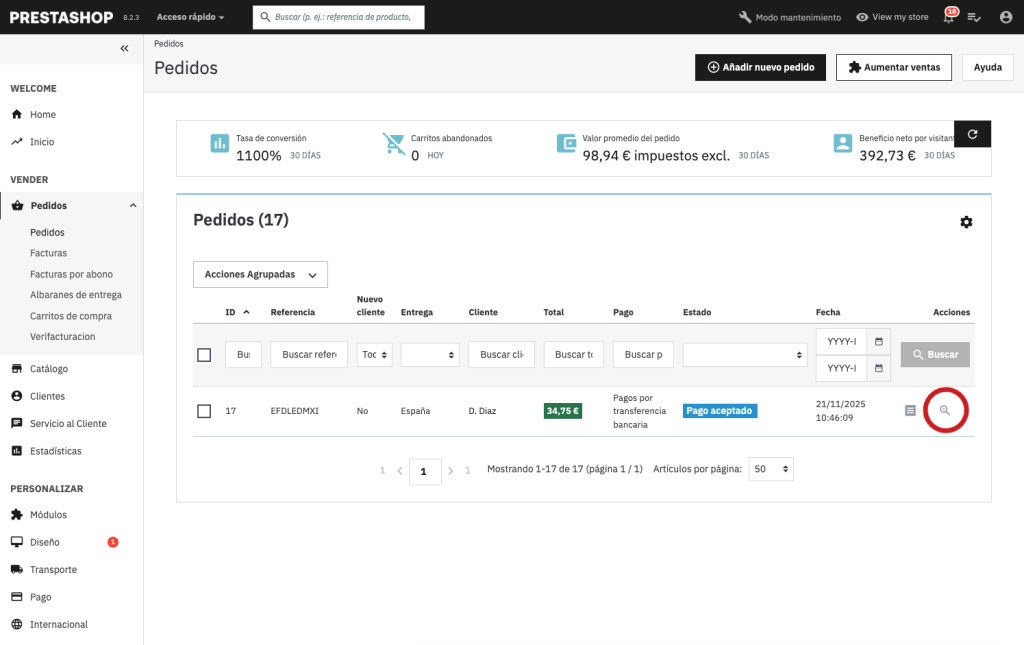1024x645 pixels.
Task: Open Facturas por abono submenu item
Action: click(71, 274)
